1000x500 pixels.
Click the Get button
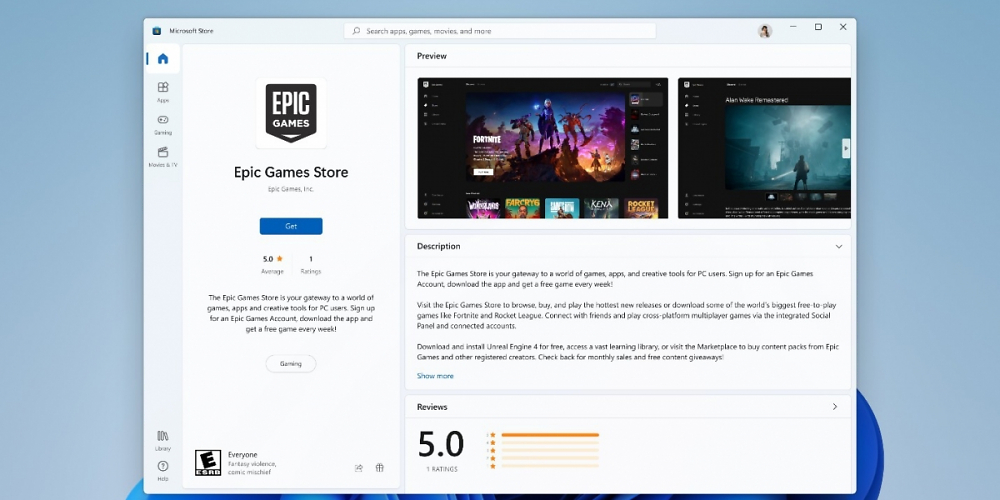[291, 226]
